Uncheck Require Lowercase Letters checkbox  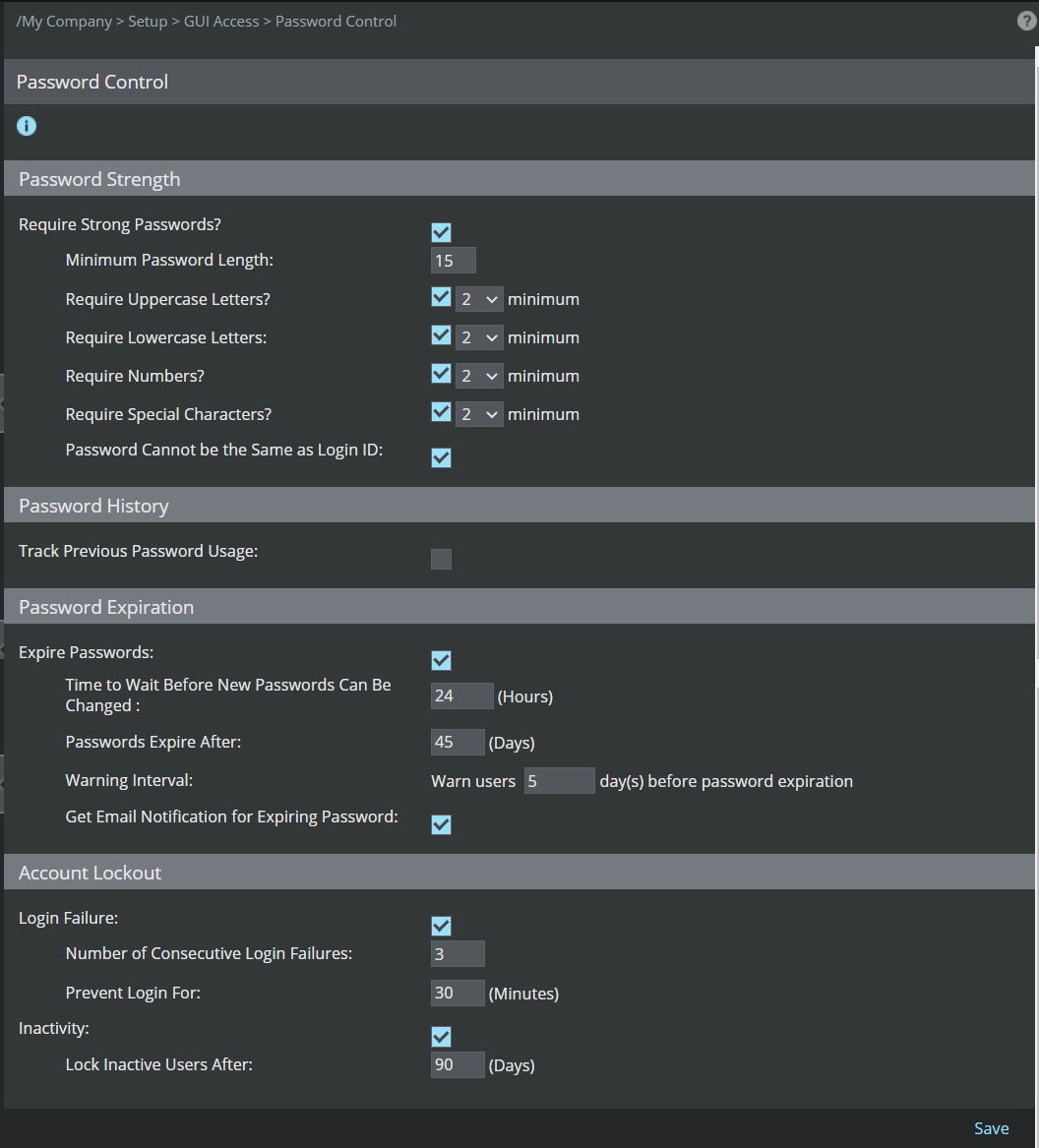click(441, 335)
